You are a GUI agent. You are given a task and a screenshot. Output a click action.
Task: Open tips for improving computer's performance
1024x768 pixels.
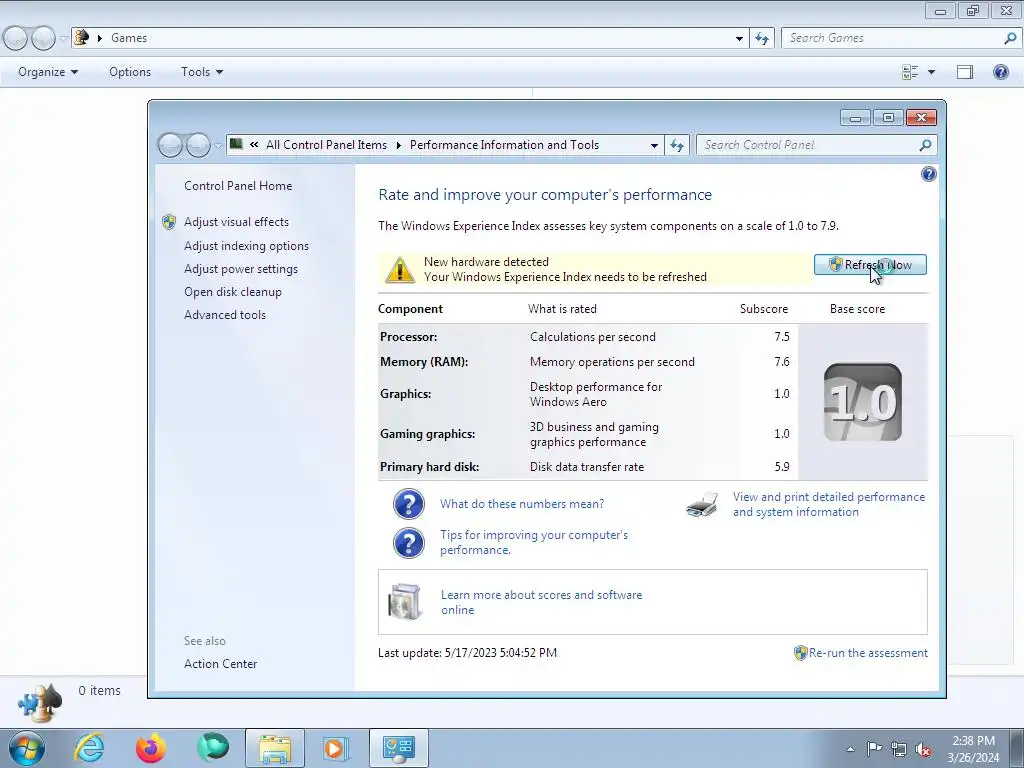pyautogui.click(x=534, y=542)
